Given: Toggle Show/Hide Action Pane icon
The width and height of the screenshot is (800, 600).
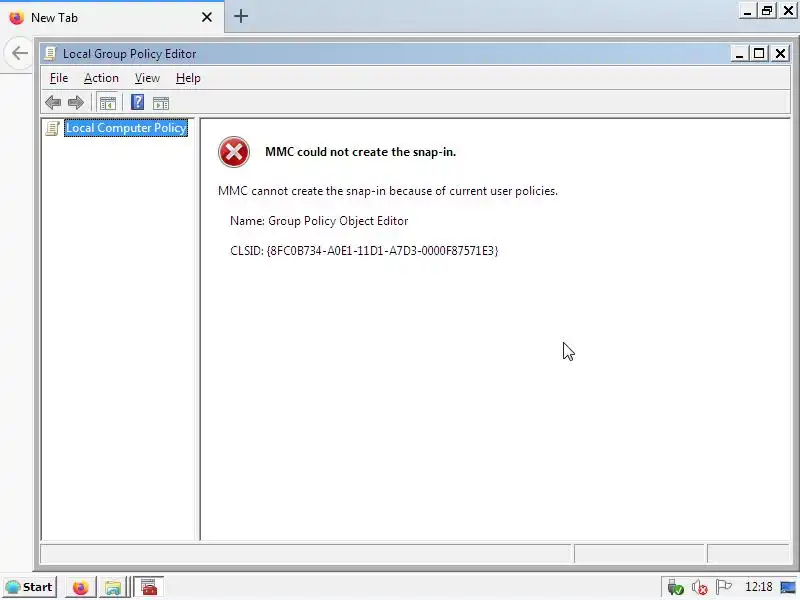Looking at the screenshot, I should (161, 103).
